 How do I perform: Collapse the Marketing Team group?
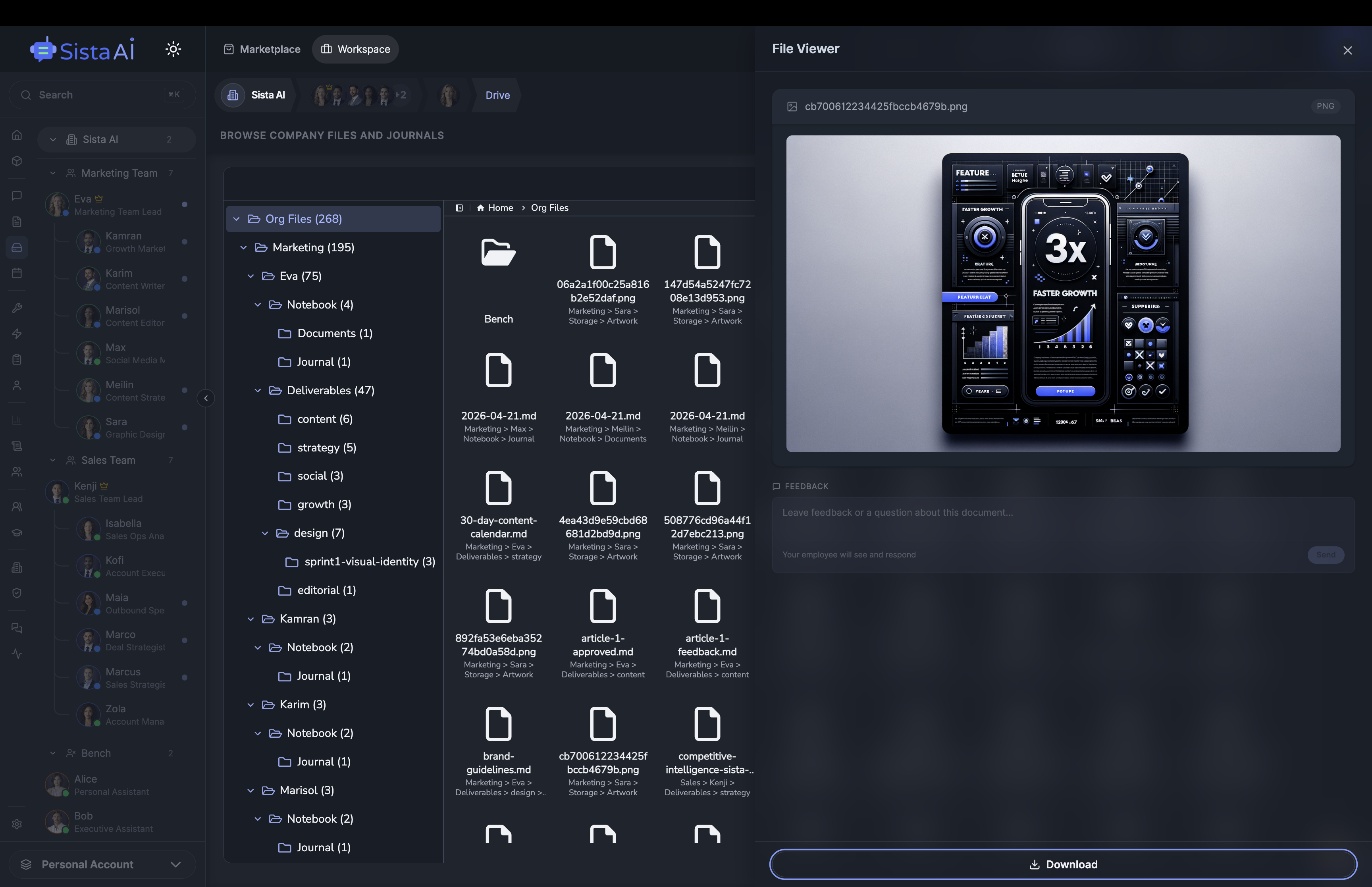pyautogui.click(x=53, y=173)
